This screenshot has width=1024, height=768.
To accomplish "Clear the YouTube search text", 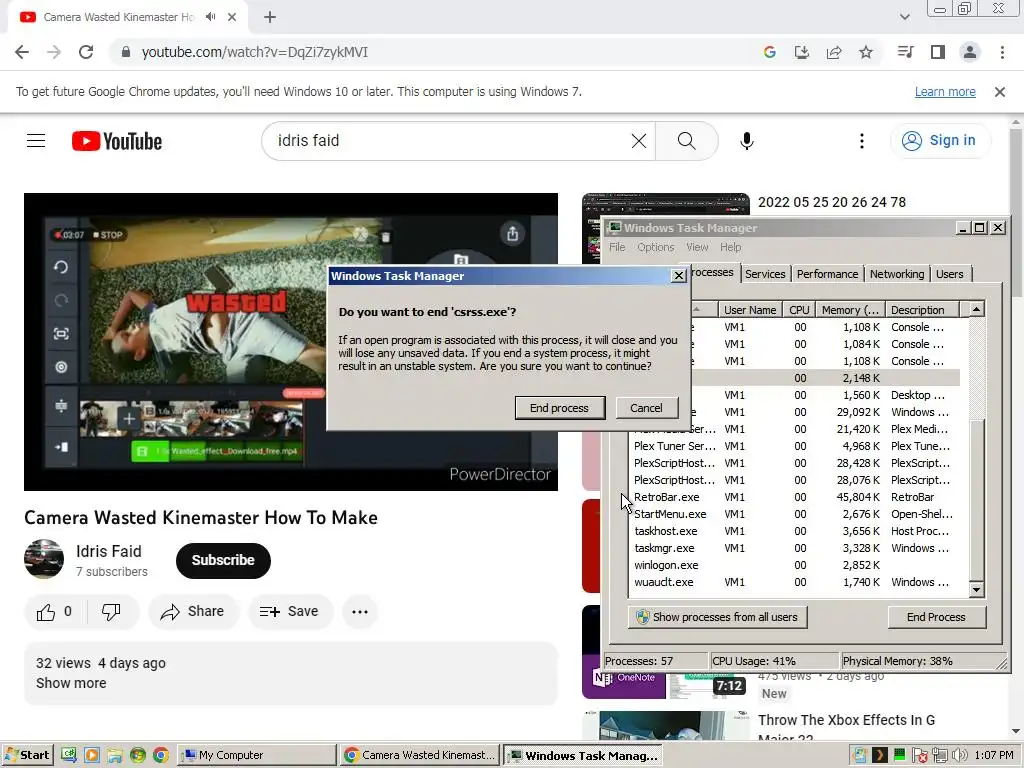I will point(639,140).
